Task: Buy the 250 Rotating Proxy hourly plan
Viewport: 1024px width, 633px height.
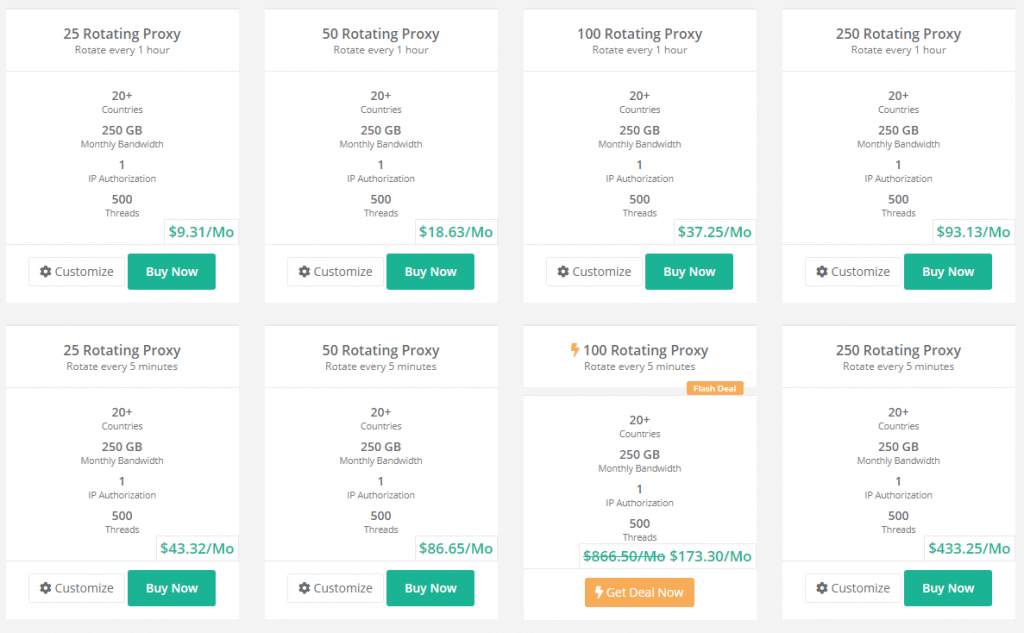Action: click(948, 271)
